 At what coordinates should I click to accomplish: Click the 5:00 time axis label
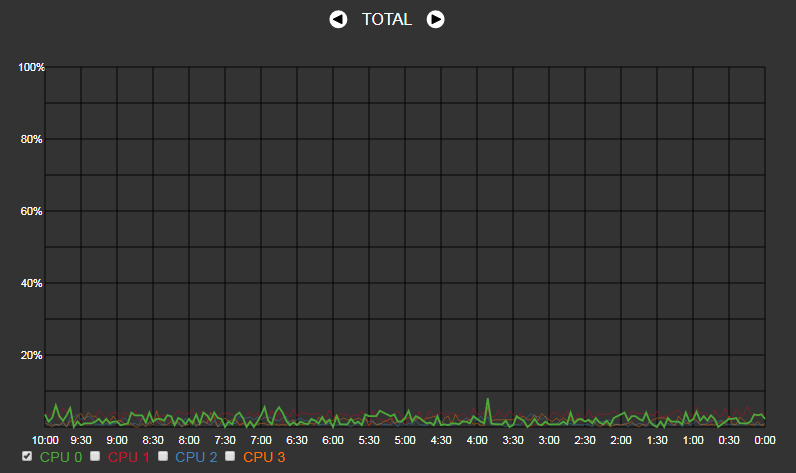pos(405,440)
